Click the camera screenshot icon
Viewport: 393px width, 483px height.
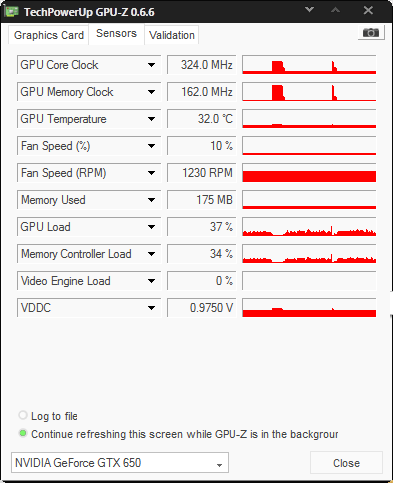click(x=371, y=33)
